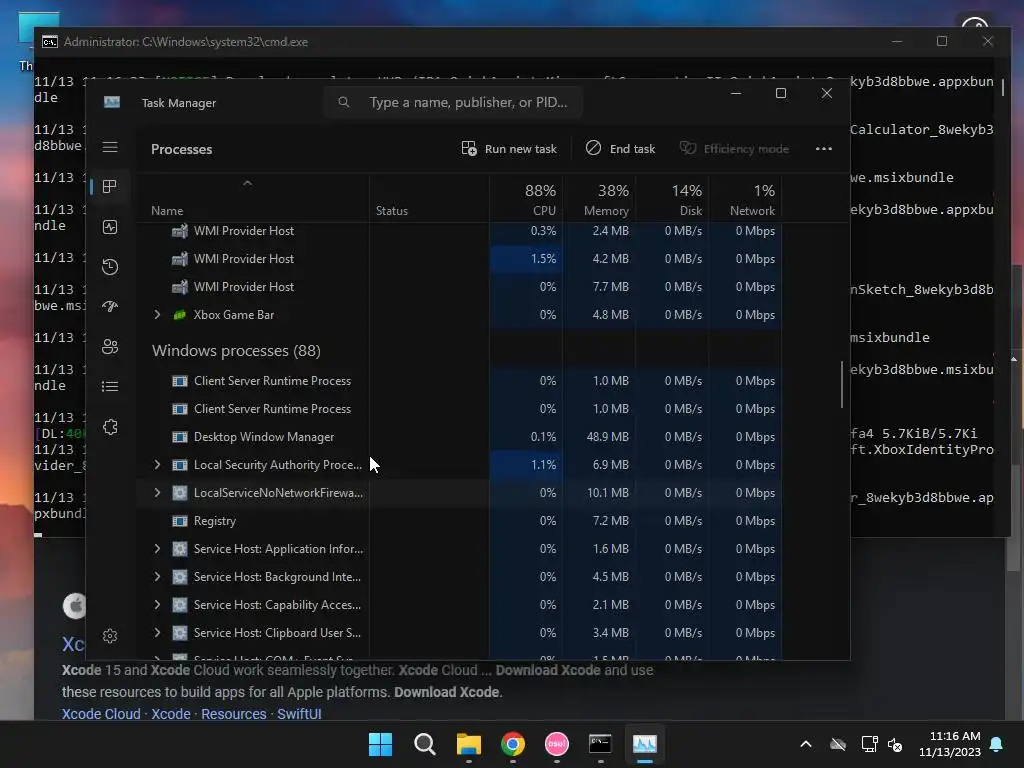Screen dimensions: 1024x768
Task: Open Xcode Cloud link in browser page
Action: [101, 714]
